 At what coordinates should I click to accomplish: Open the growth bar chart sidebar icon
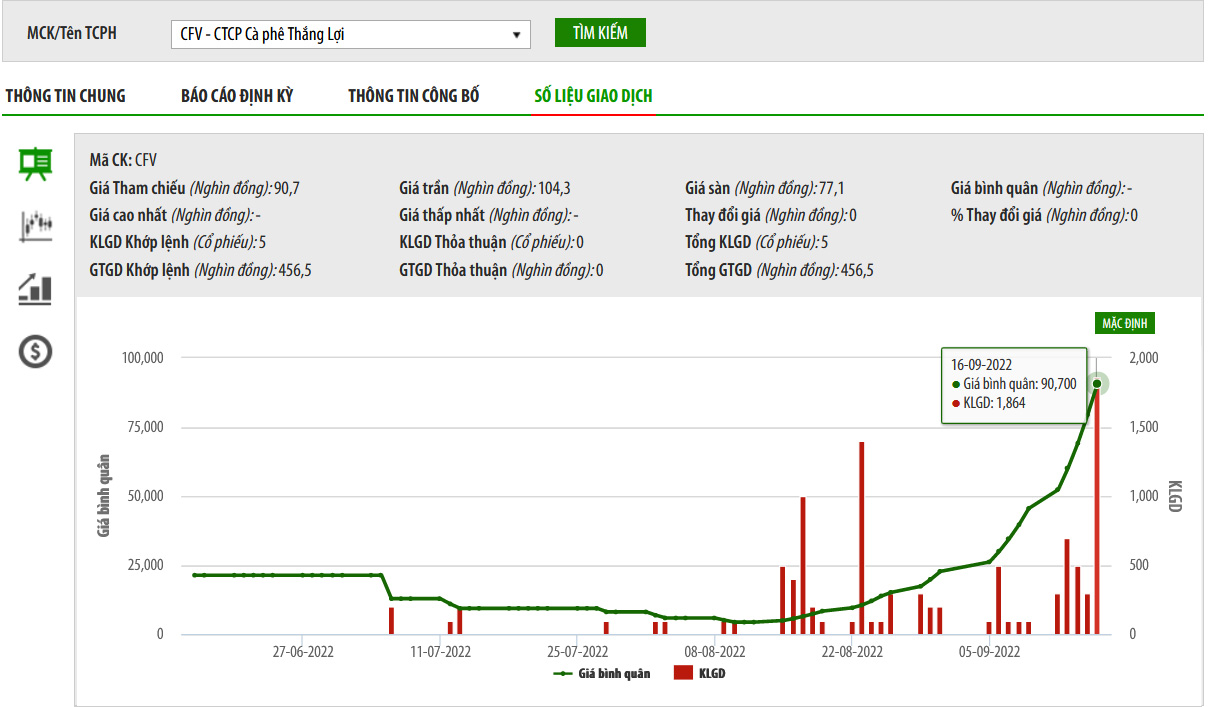pos(36,289)
